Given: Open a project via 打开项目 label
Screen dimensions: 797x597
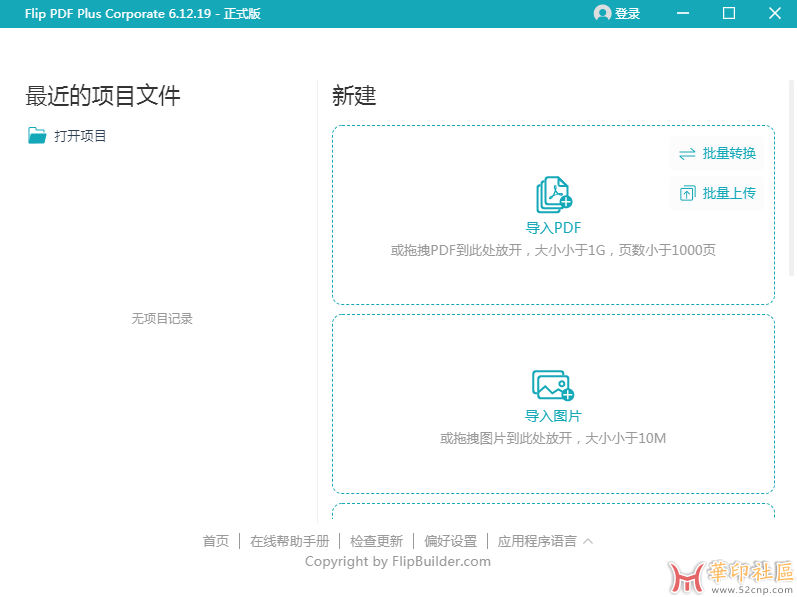Looking at the screenshot, I should pyautogui.click(x=80, y=136).
